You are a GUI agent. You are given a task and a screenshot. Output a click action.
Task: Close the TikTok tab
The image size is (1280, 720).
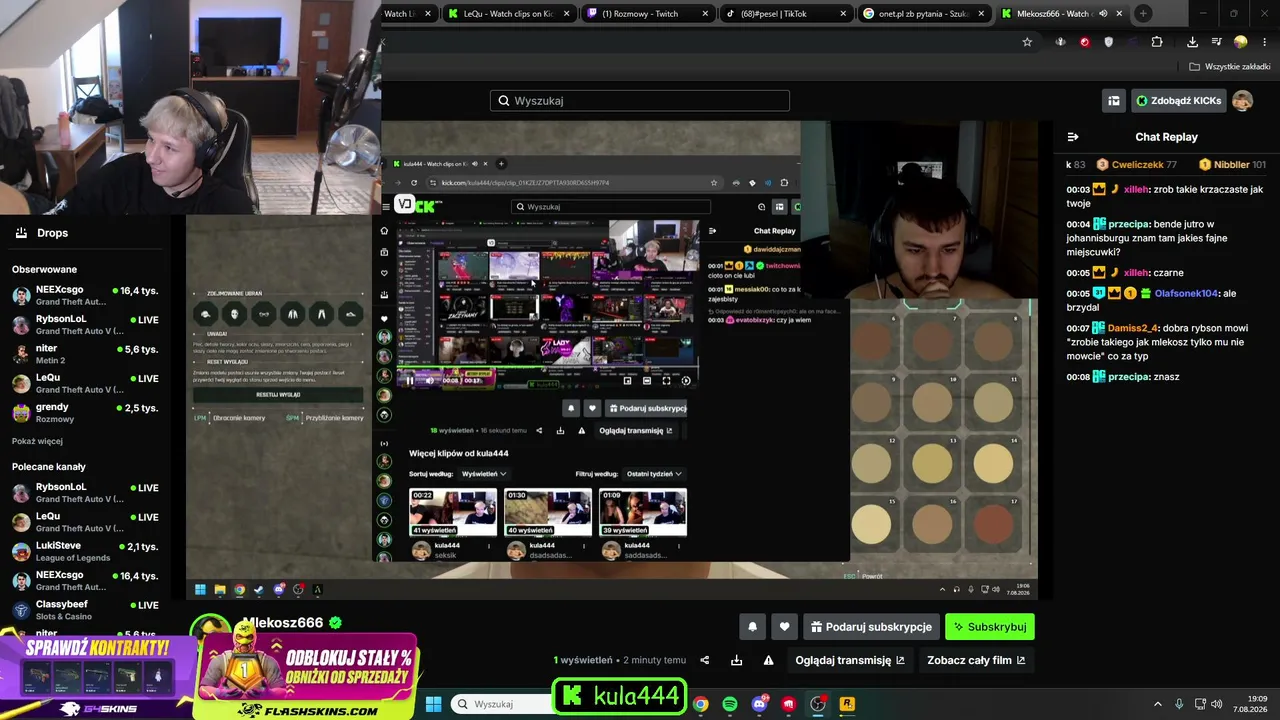[x=843, y=14]
